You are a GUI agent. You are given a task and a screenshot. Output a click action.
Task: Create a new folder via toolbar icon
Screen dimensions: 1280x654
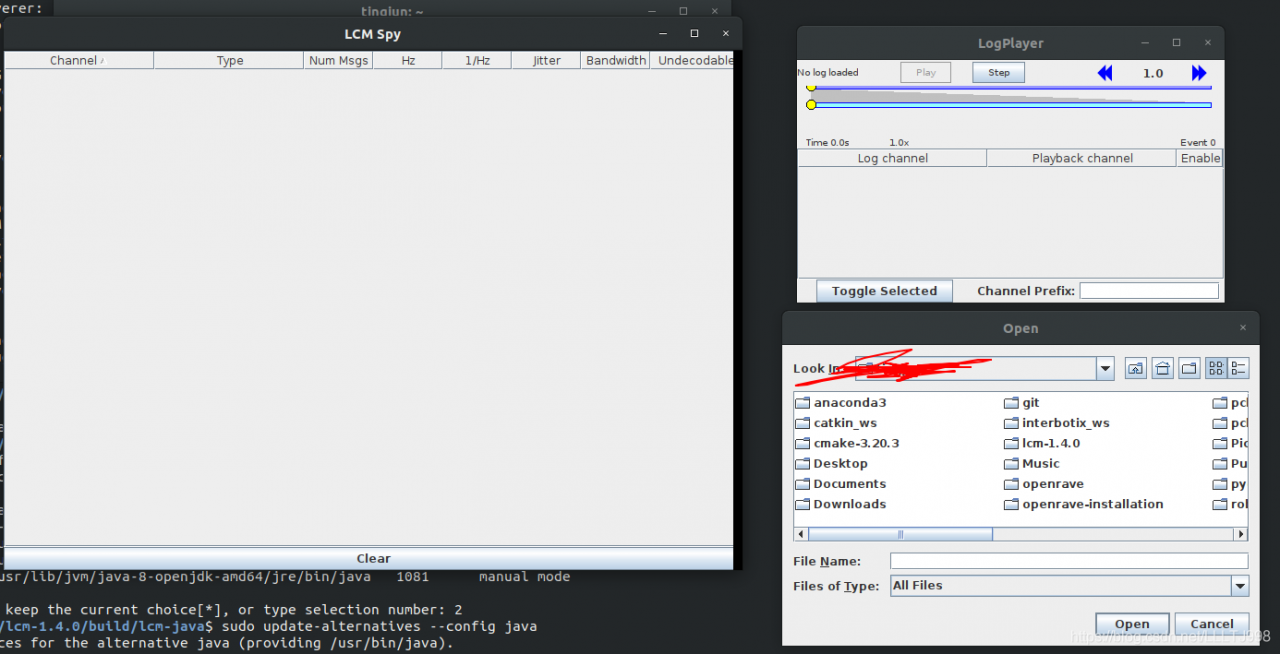point(1188,369)
